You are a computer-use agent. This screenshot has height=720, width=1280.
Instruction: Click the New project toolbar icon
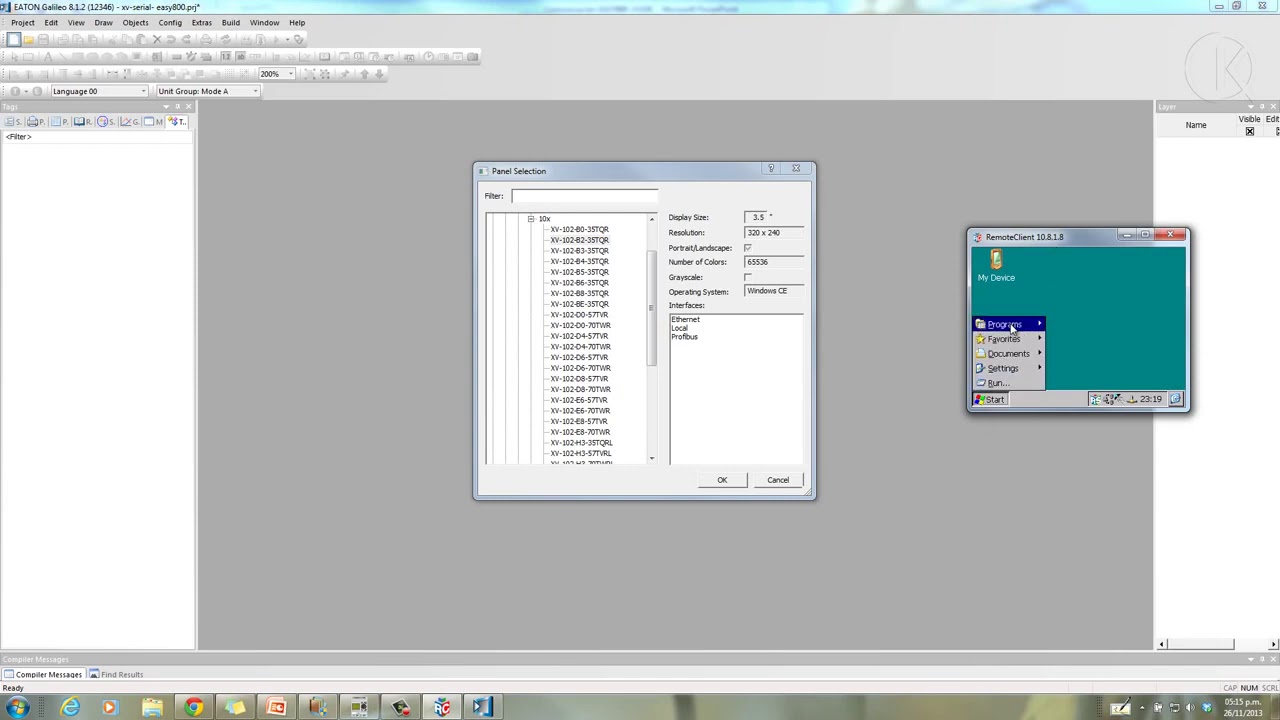point(13,39)
